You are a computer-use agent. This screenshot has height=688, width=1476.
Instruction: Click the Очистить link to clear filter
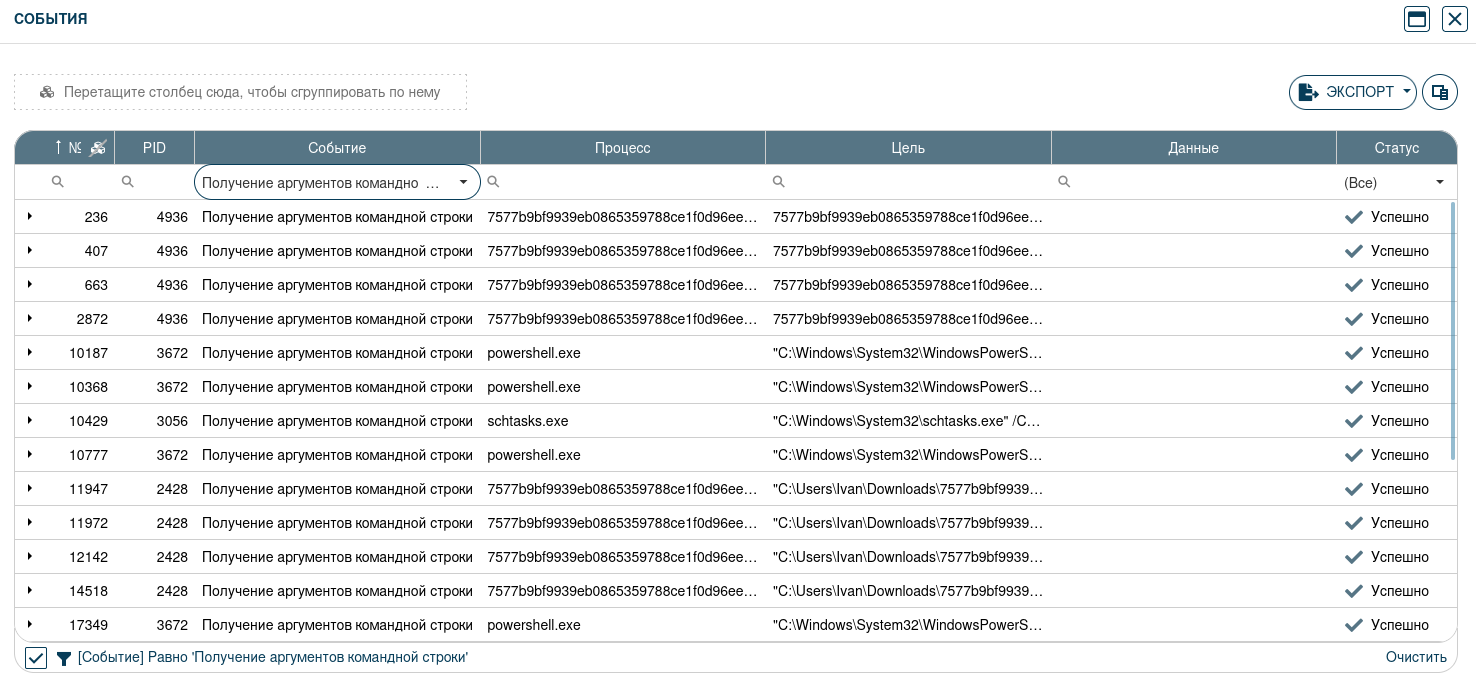point(1415,657)
